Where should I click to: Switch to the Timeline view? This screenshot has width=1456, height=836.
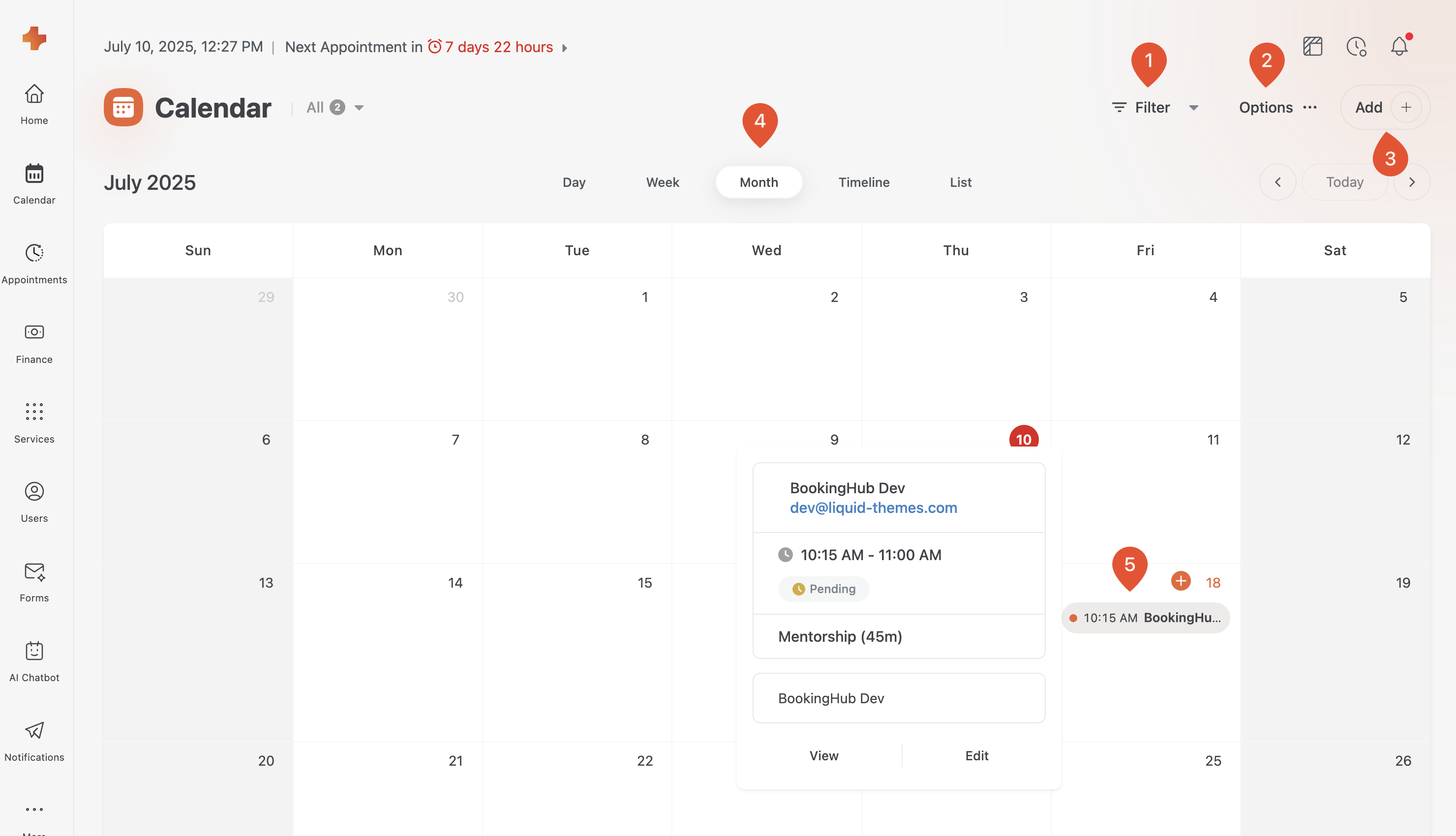coord(863,182)
